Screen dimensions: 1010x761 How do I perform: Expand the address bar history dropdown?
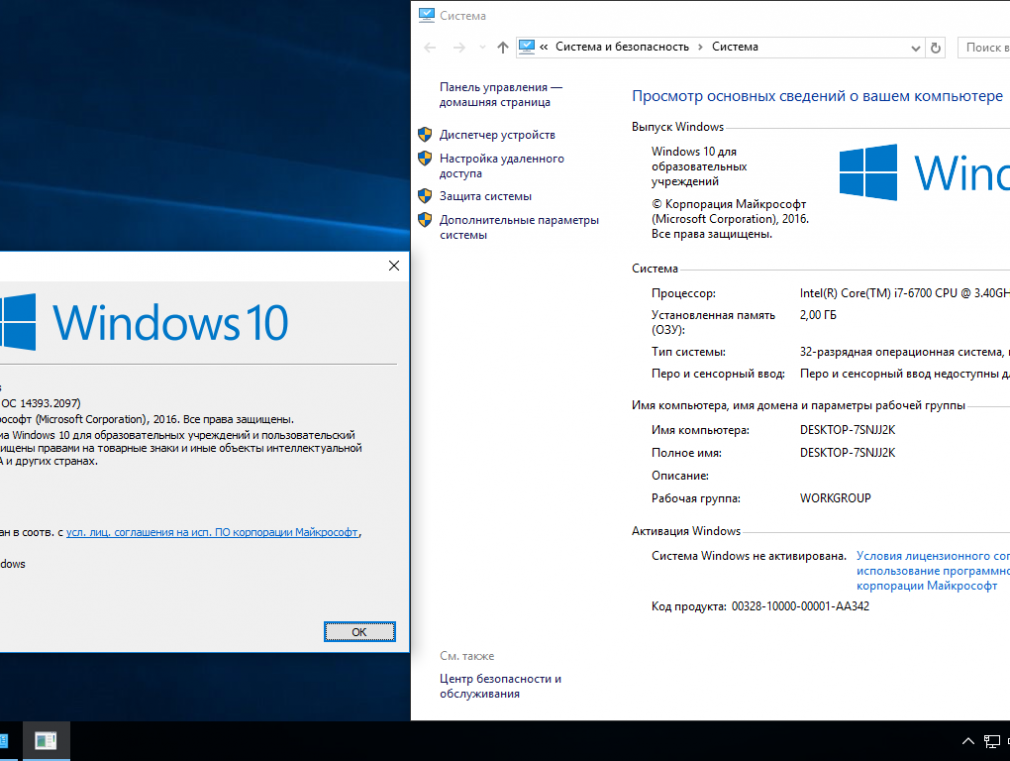[x=915, y=48]
